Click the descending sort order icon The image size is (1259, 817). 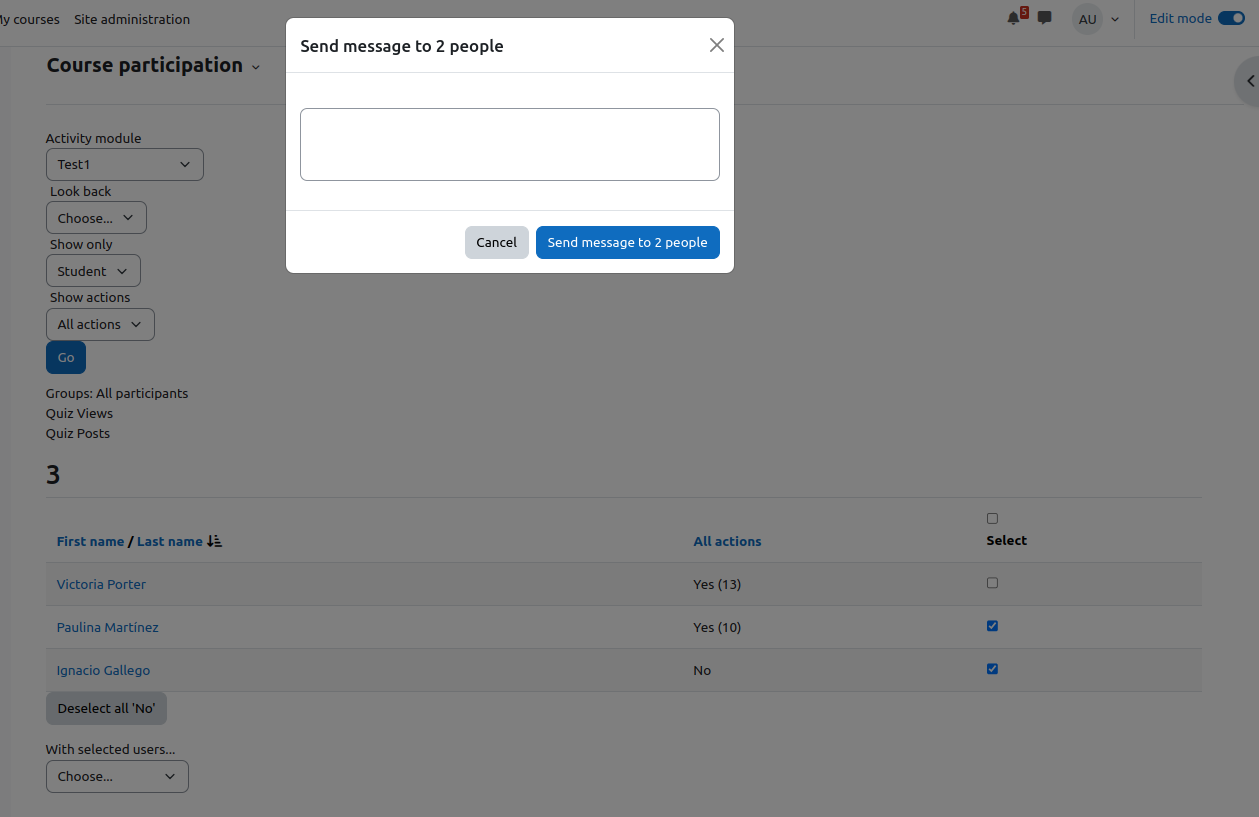pos(214,541)
